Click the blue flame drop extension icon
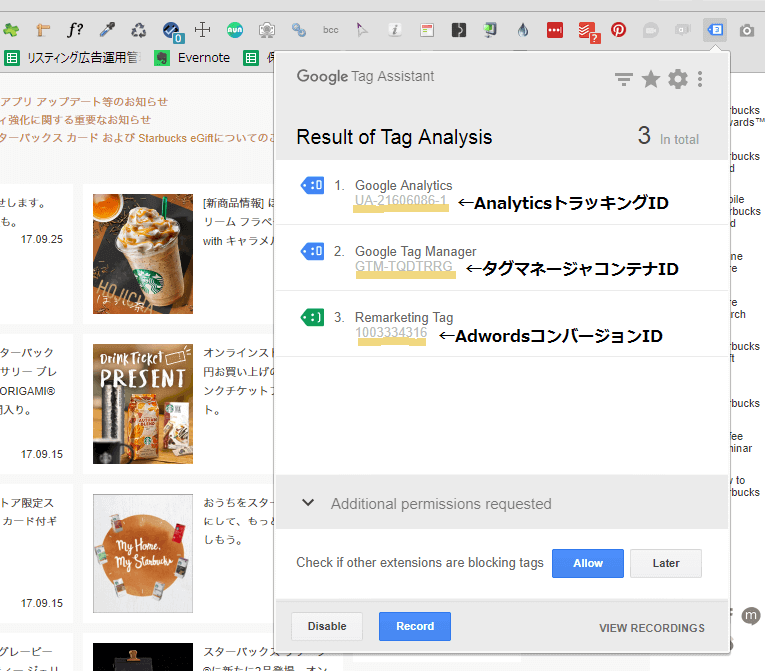Viewport: 765px width, 671px height. pyautogui.click(x=523, y=30)
